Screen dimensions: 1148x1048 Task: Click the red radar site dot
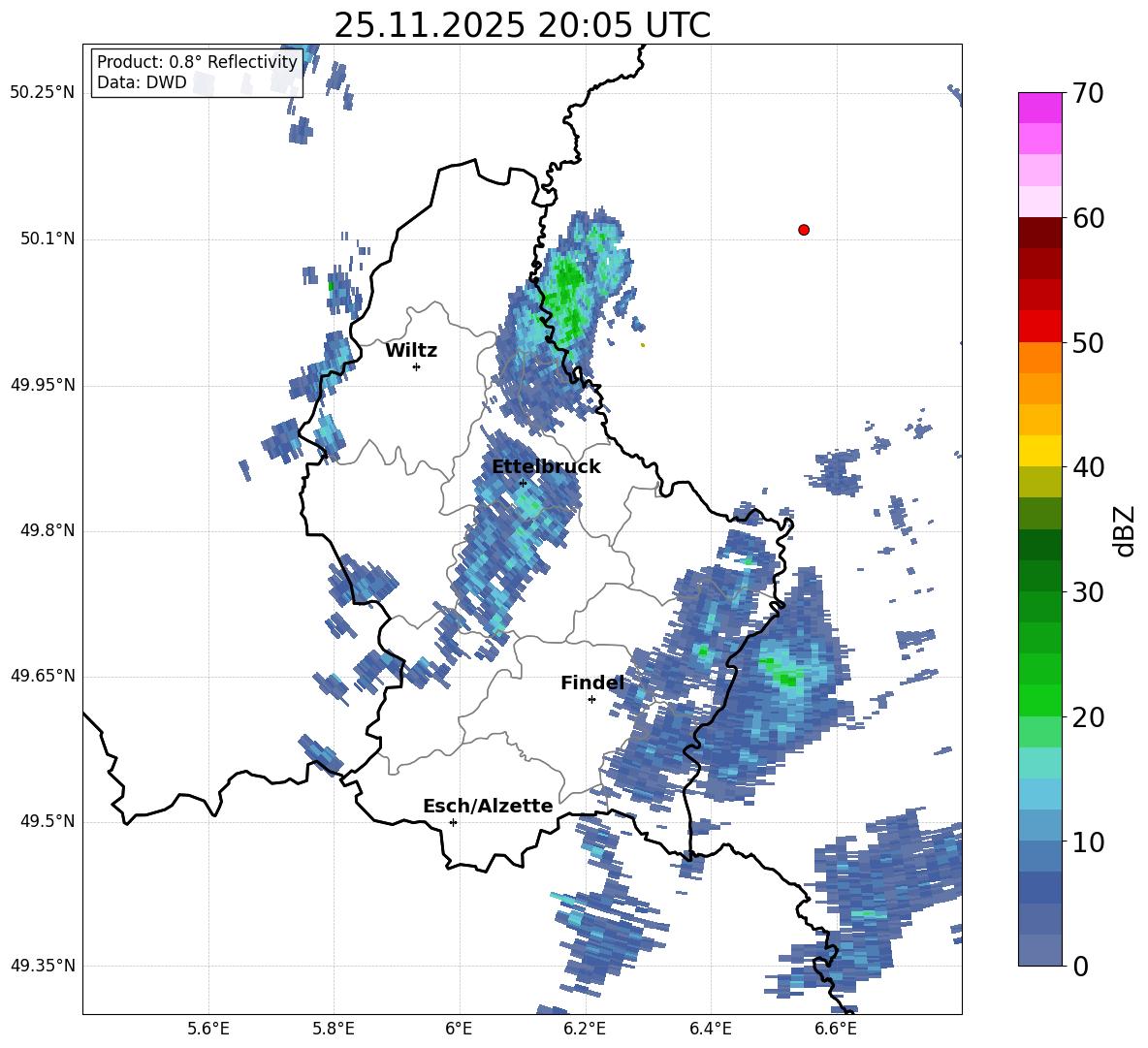coord(804,230)
